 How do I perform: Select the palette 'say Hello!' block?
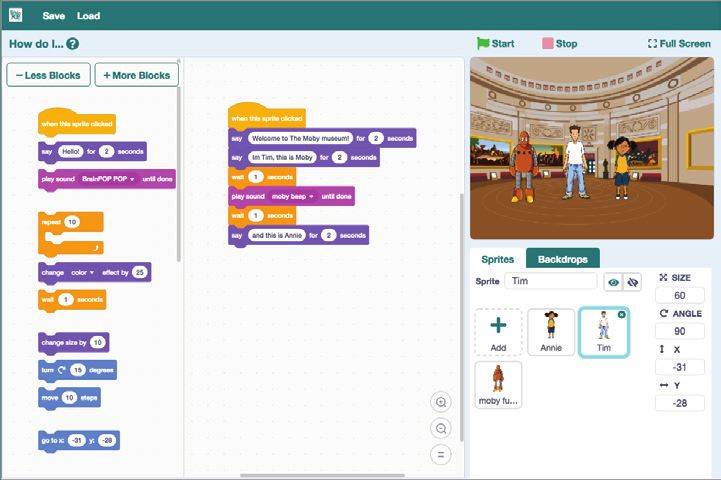(x=92, y=152)
